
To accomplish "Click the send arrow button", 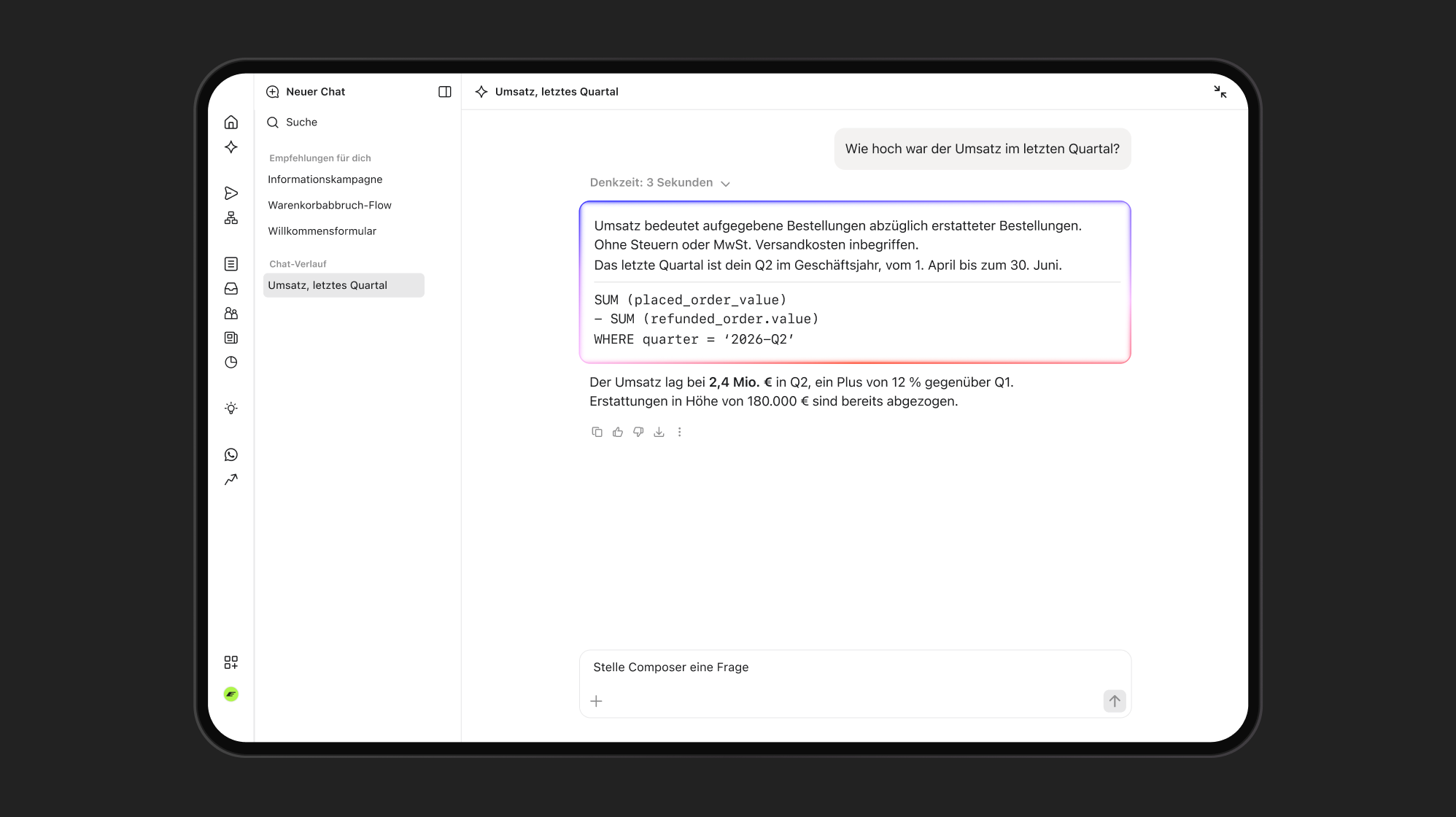I will tap(1115, 701).
